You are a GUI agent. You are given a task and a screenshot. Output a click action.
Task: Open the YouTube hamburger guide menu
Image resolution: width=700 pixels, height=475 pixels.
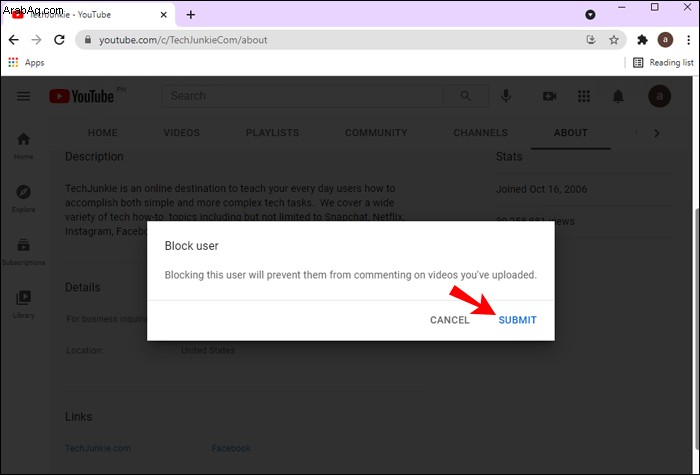24,96
